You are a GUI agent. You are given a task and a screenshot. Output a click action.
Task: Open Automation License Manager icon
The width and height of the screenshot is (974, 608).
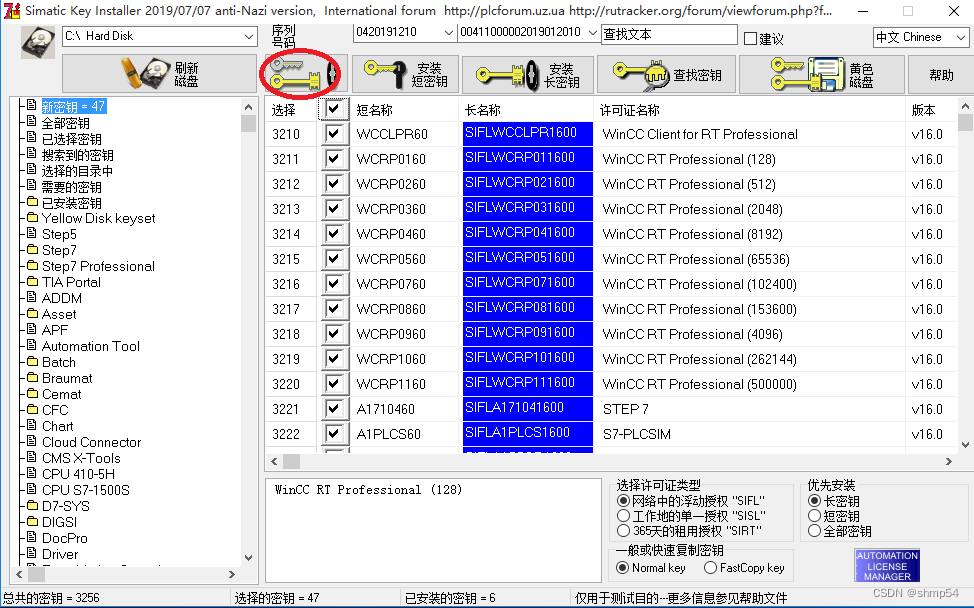[x=887, y=565]
